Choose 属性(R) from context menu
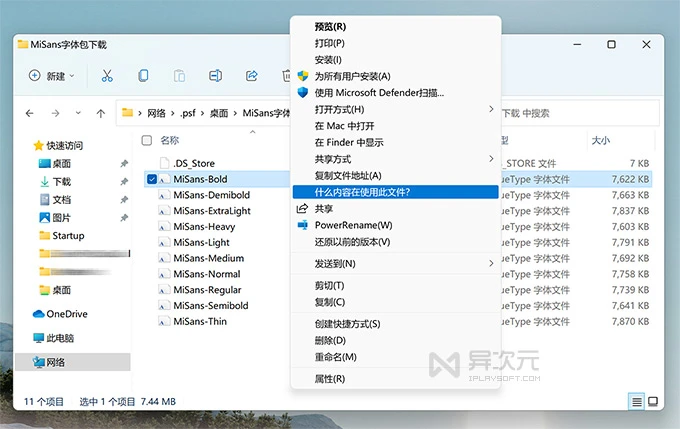 coord(396,379)
